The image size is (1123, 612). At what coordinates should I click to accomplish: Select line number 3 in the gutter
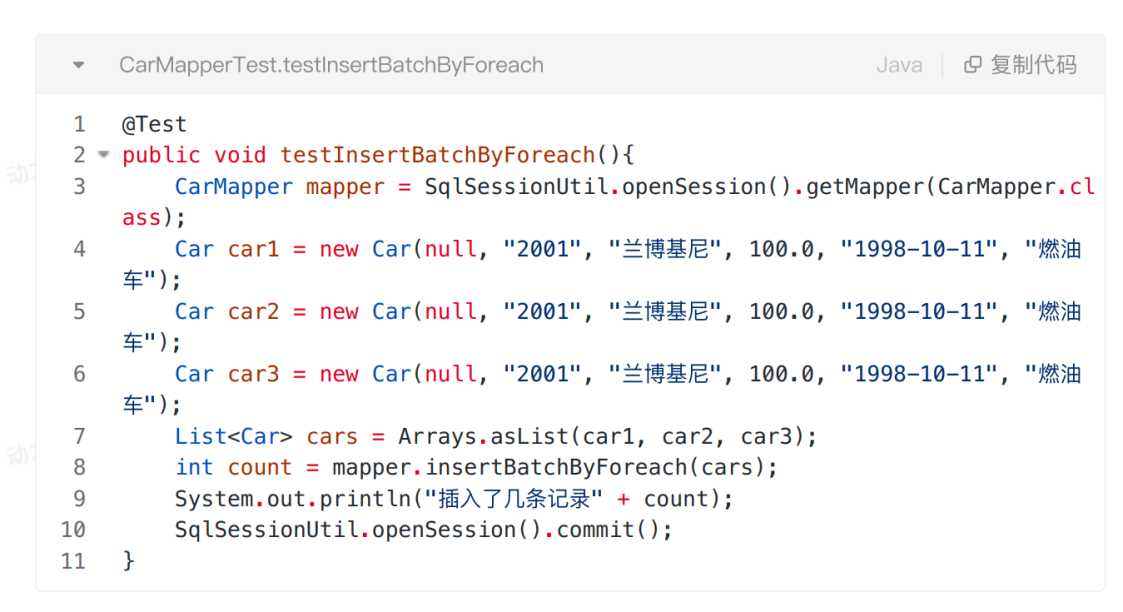(x=79, y=187)
